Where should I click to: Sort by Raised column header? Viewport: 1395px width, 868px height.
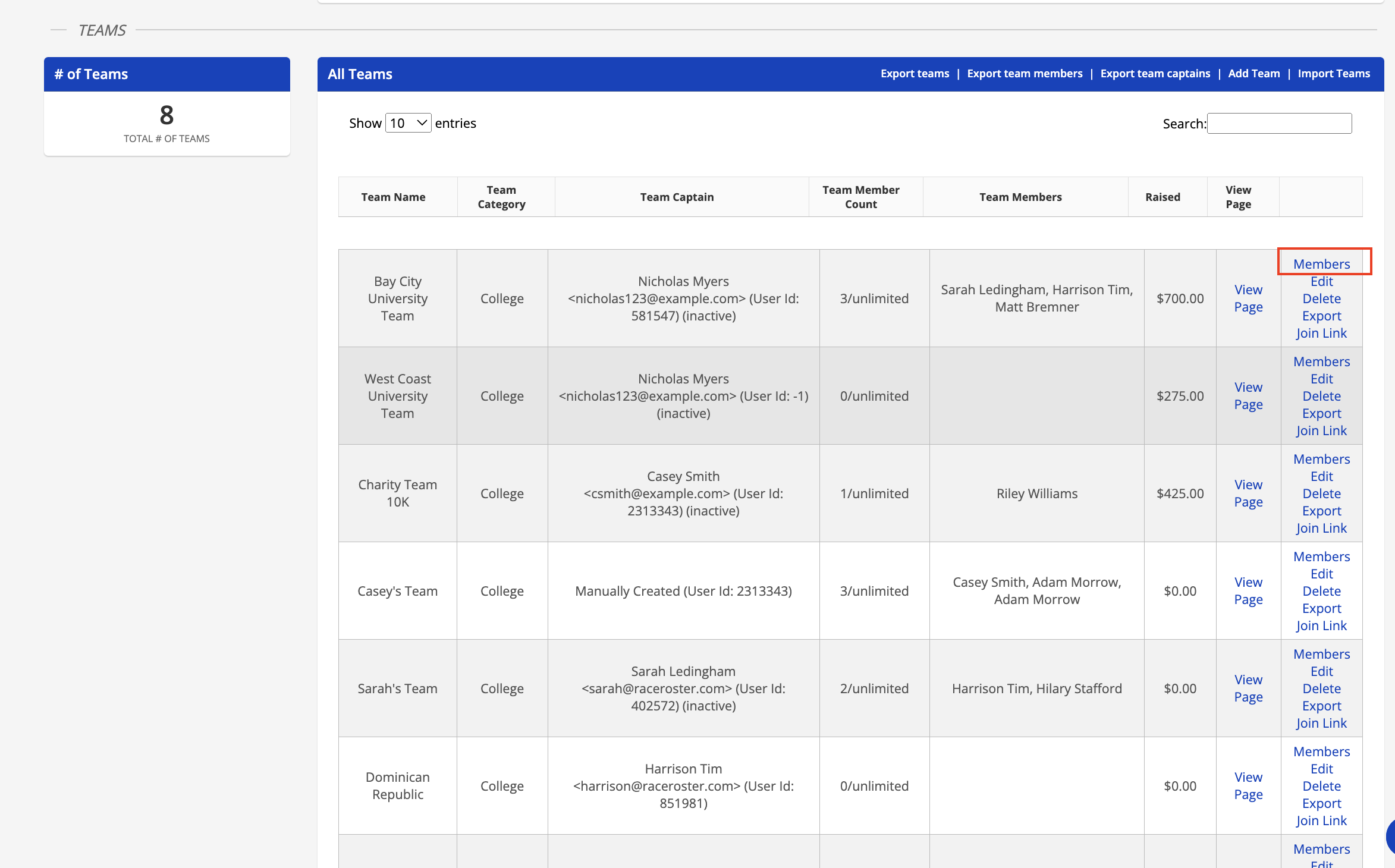click(1162, 197)
